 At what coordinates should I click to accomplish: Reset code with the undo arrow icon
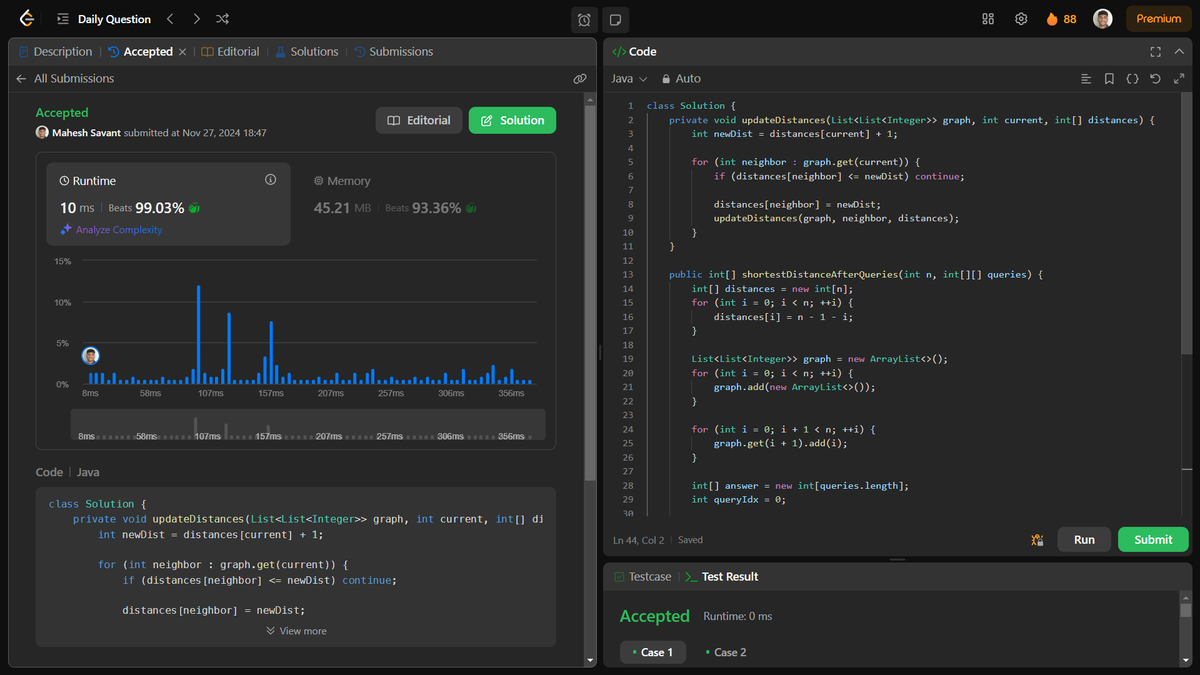[x=1156, y=78]
